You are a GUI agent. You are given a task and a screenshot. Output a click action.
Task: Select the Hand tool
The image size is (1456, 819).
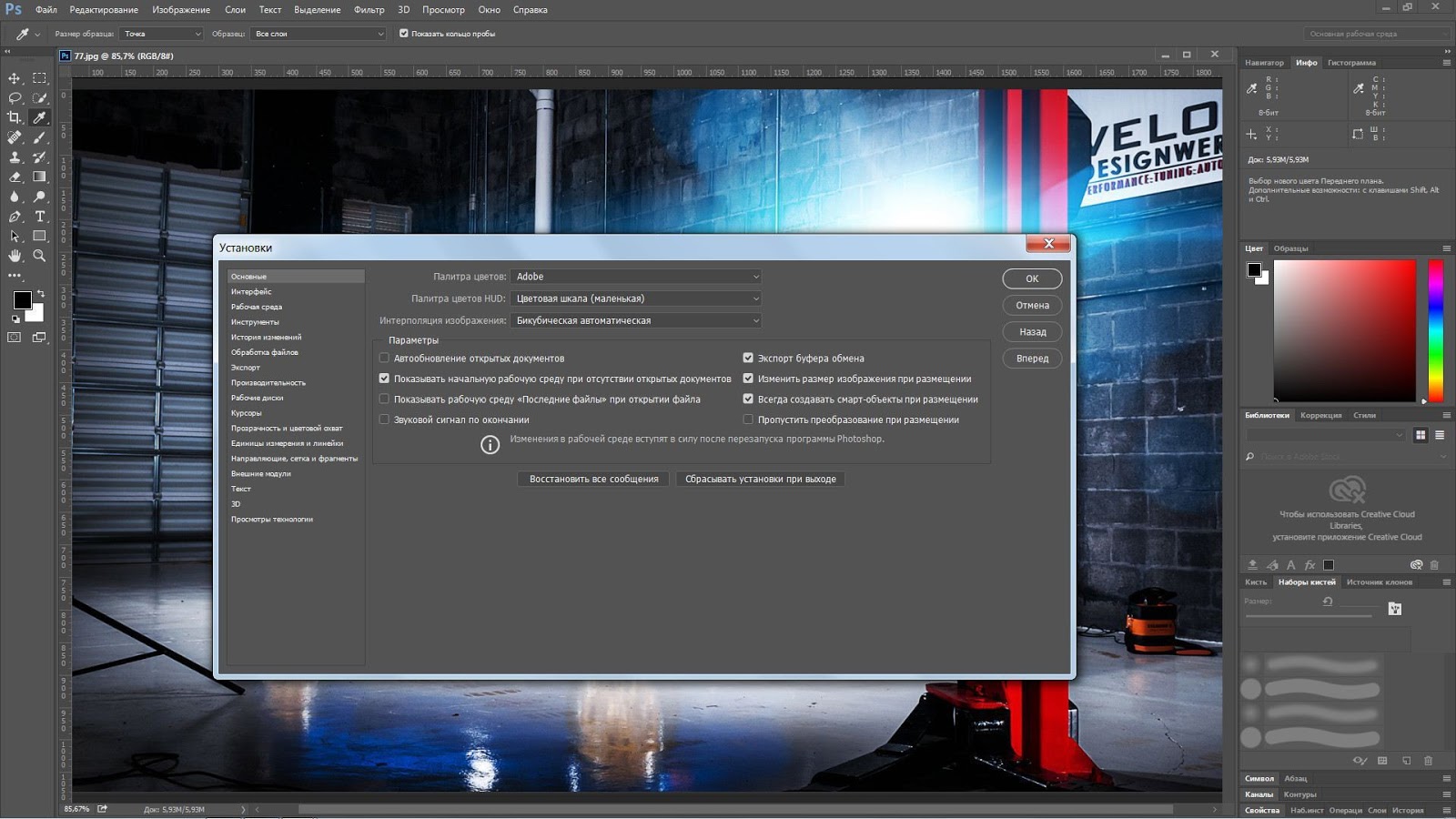15,256
